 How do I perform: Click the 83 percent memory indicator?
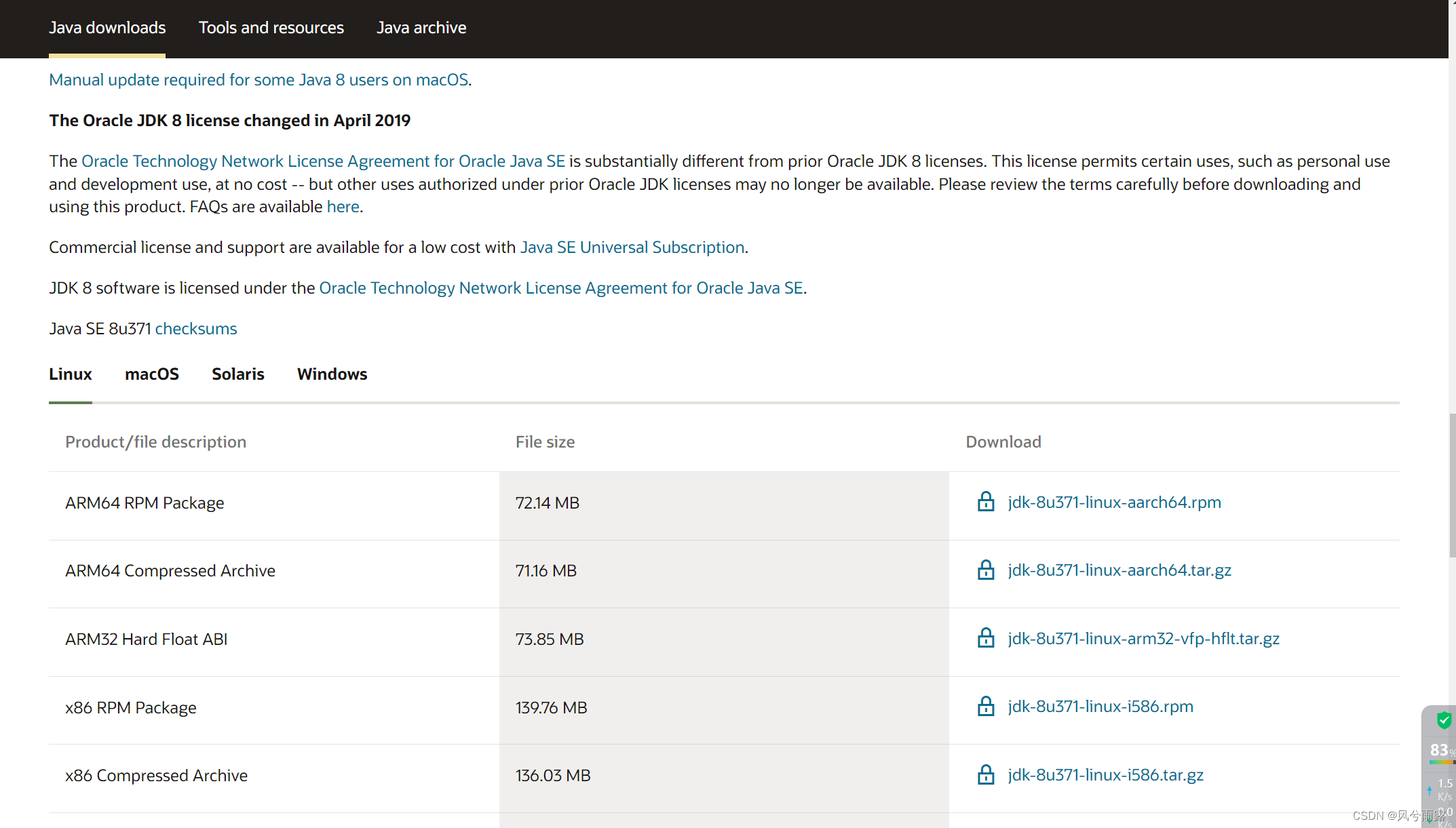pos(1440,750)
